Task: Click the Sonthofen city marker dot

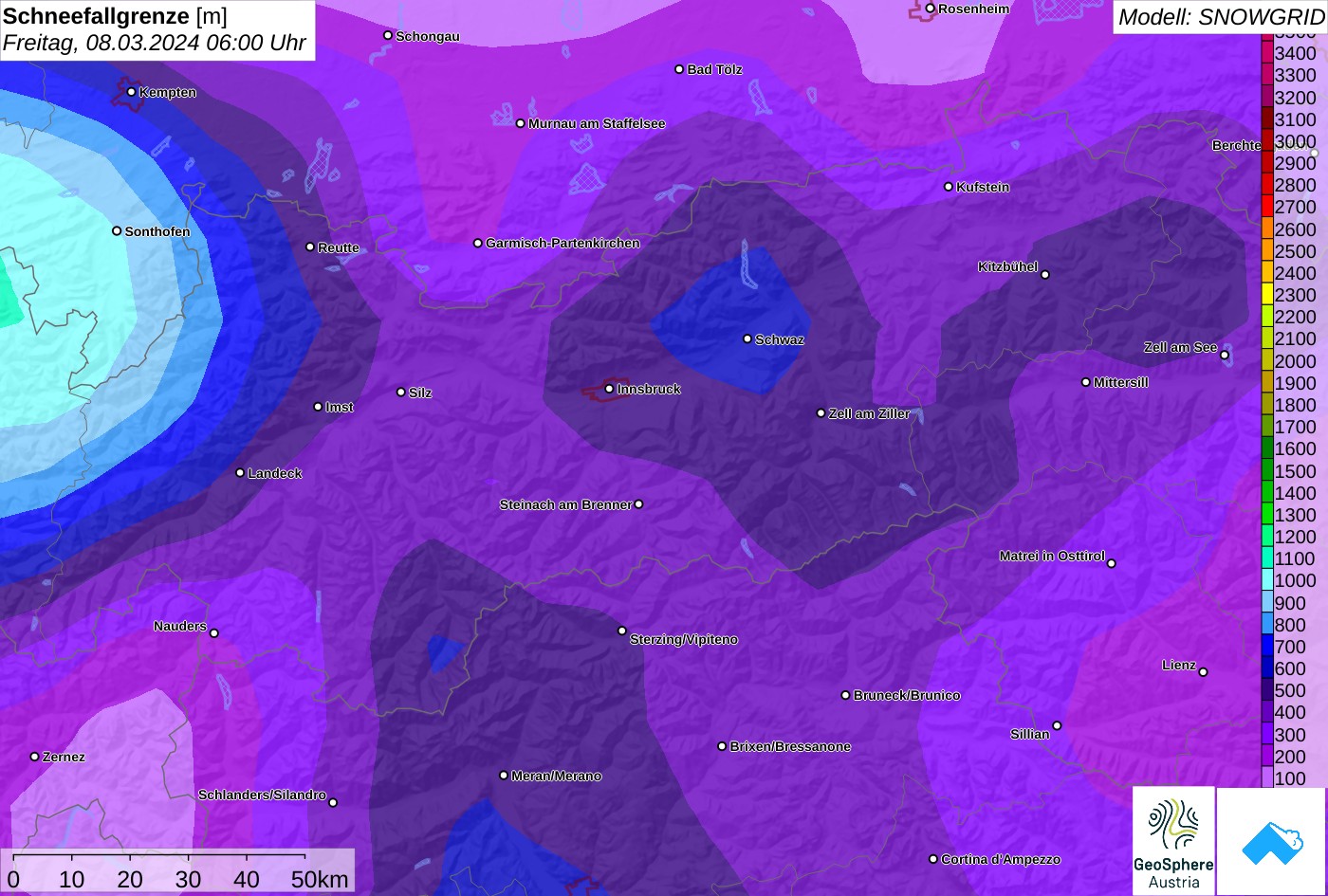Action: pyautogui.click(x=117, y=231)
